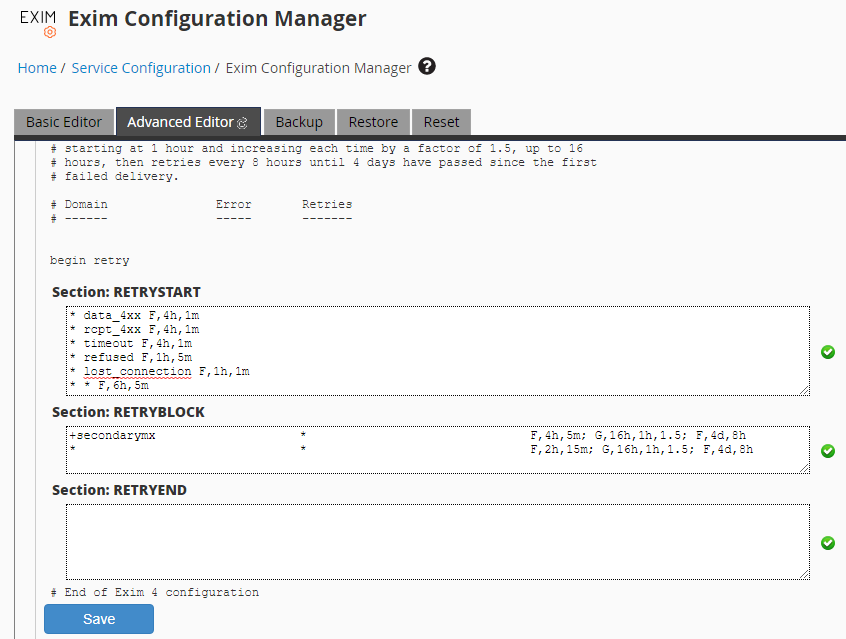Switch to the Basic Editor tab
The width and height of the screenshot is (846, 639).
click(x=64, y=122)
